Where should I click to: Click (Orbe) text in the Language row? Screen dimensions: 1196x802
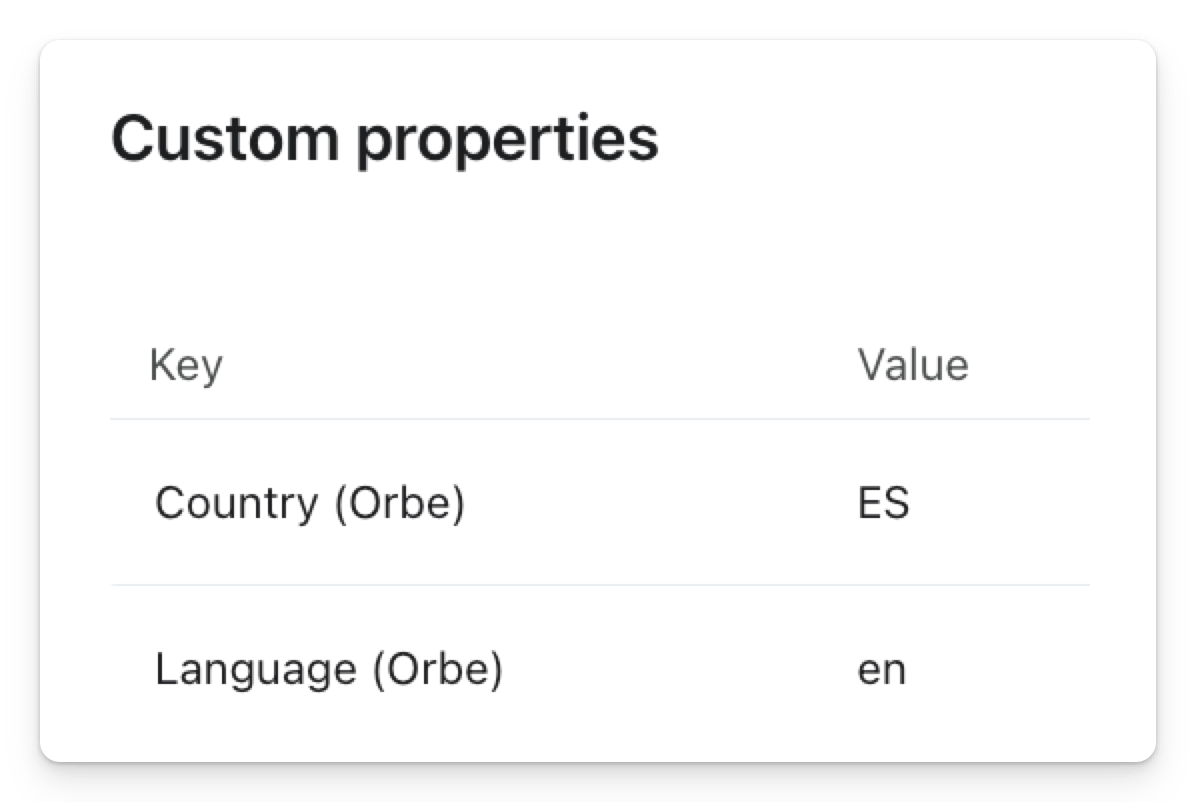[x=437, y=669]
